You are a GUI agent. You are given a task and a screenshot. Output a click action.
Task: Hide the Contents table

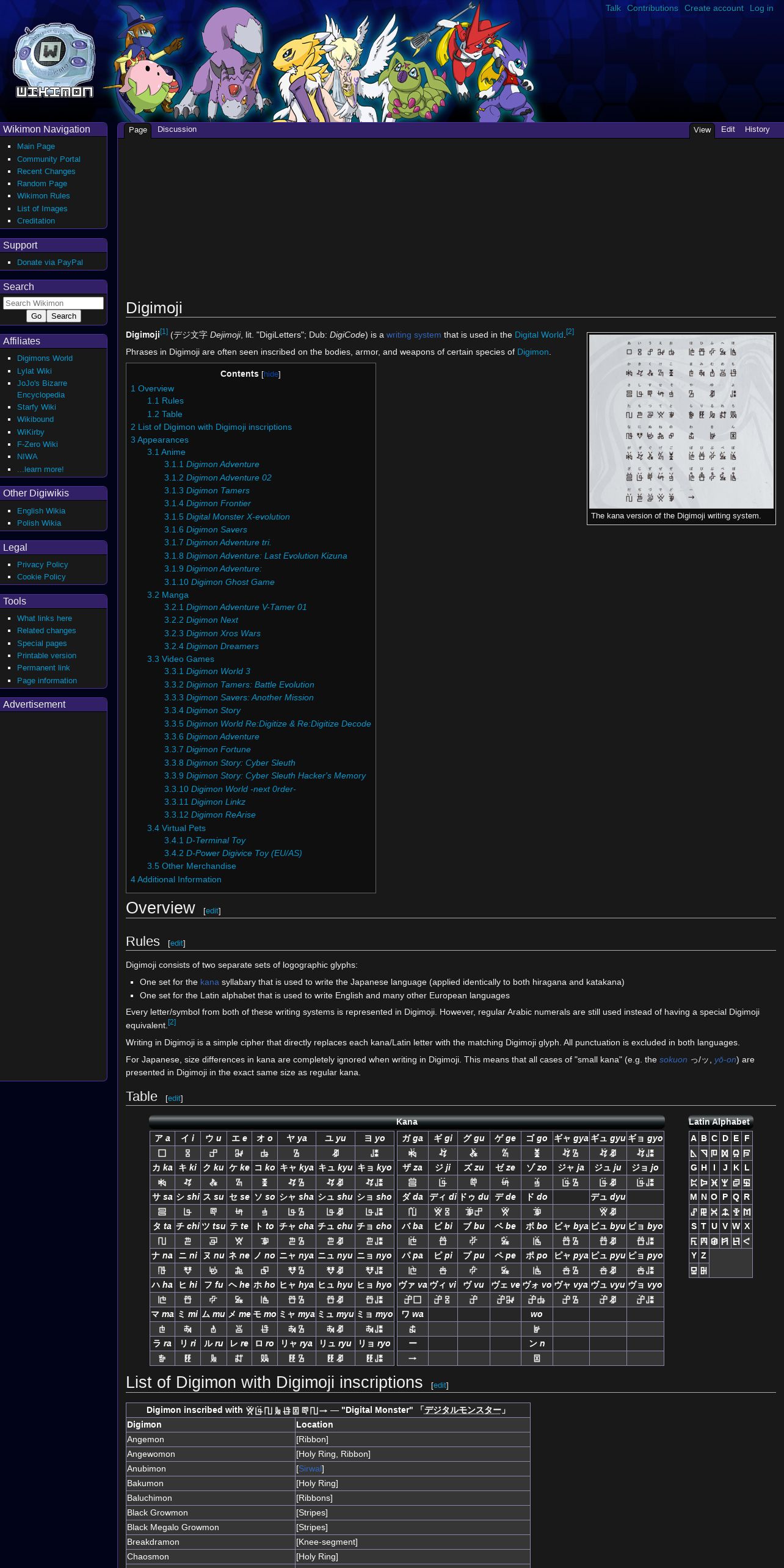tap(271, 374)
